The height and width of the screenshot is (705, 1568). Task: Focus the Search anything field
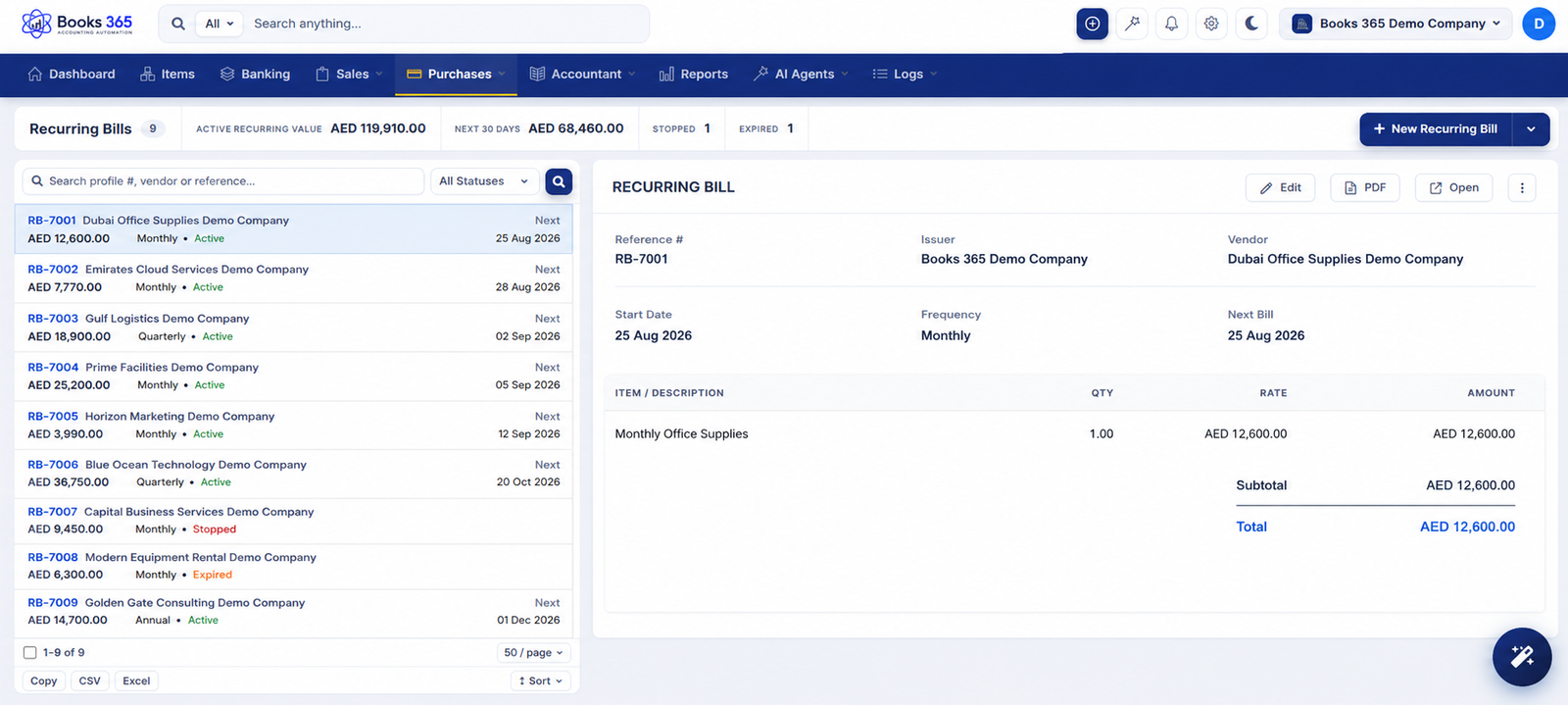[446, 24]
